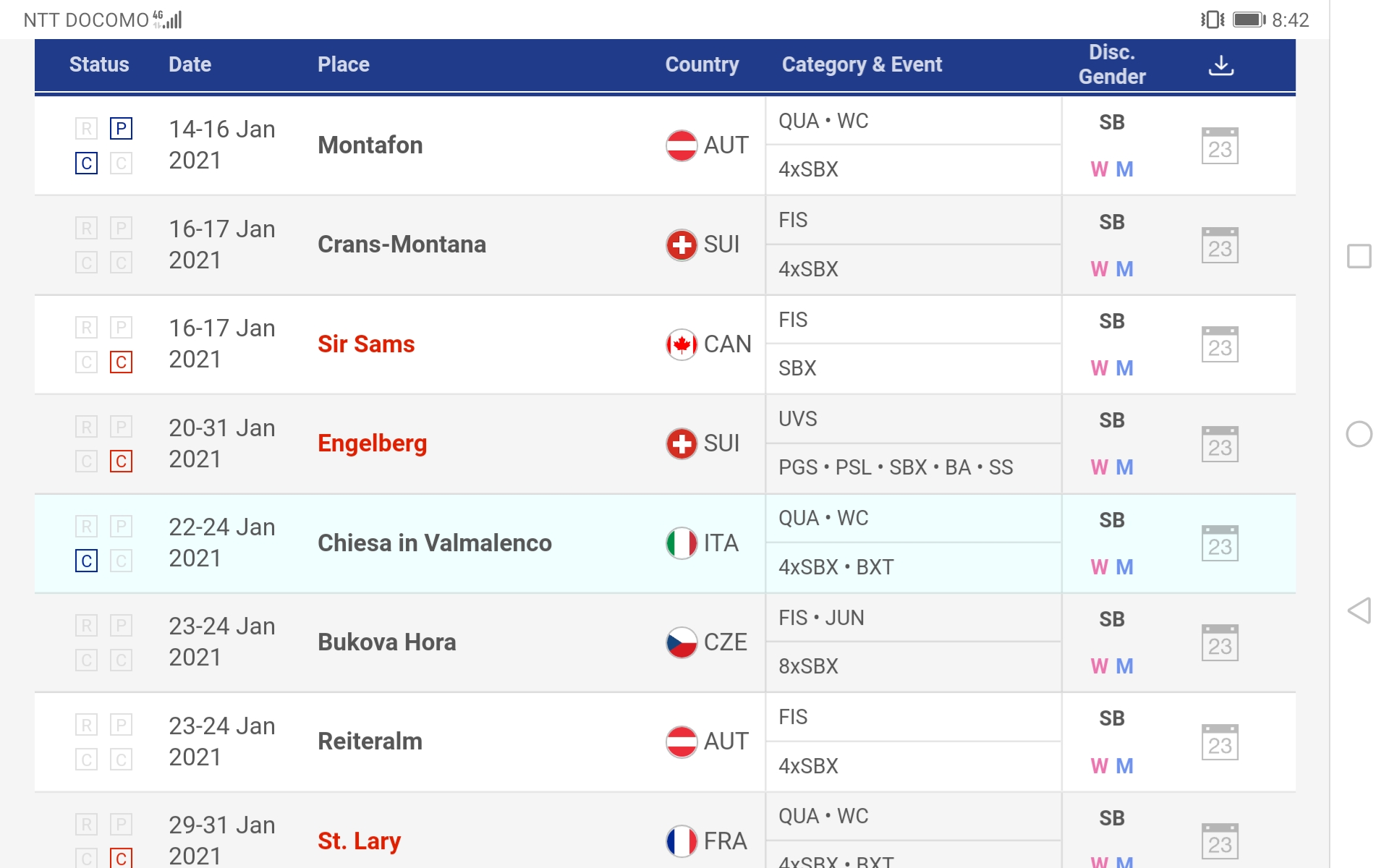Open calendar icon for Engelberg row

[x=1220, y=444]
